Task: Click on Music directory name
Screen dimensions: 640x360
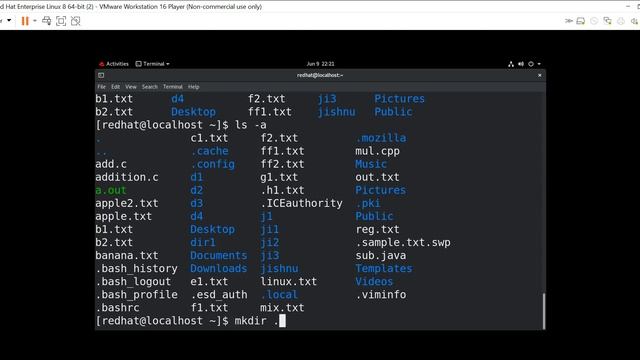Action: (x=371, y=164)
